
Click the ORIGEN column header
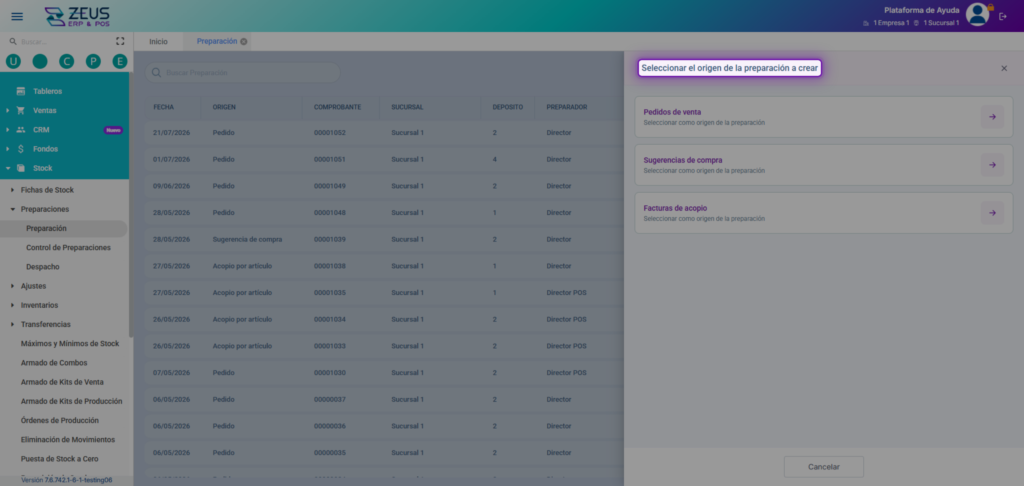coord(224,107)
